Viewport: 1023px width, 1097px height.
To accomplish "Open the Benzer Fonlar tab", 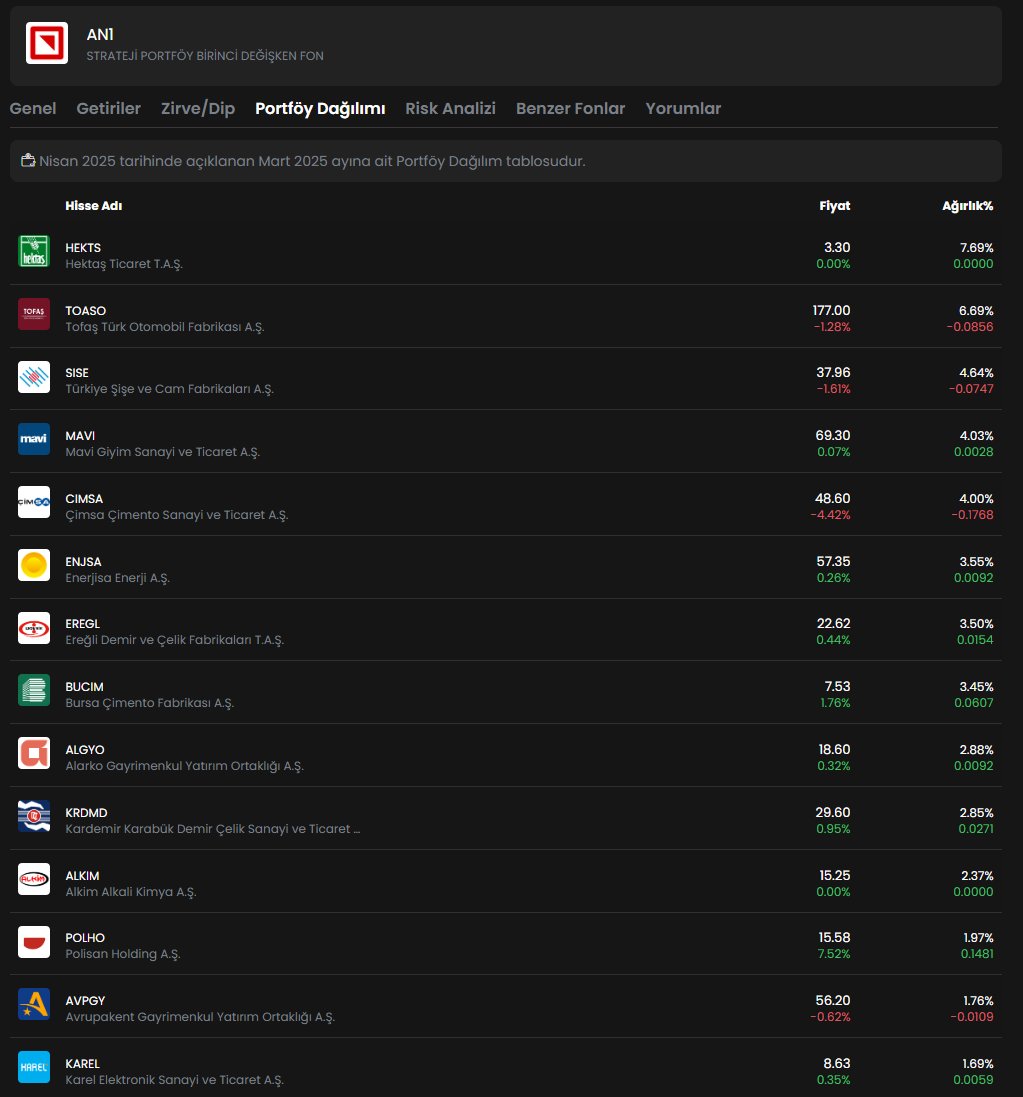I will (x=570, y=108).
